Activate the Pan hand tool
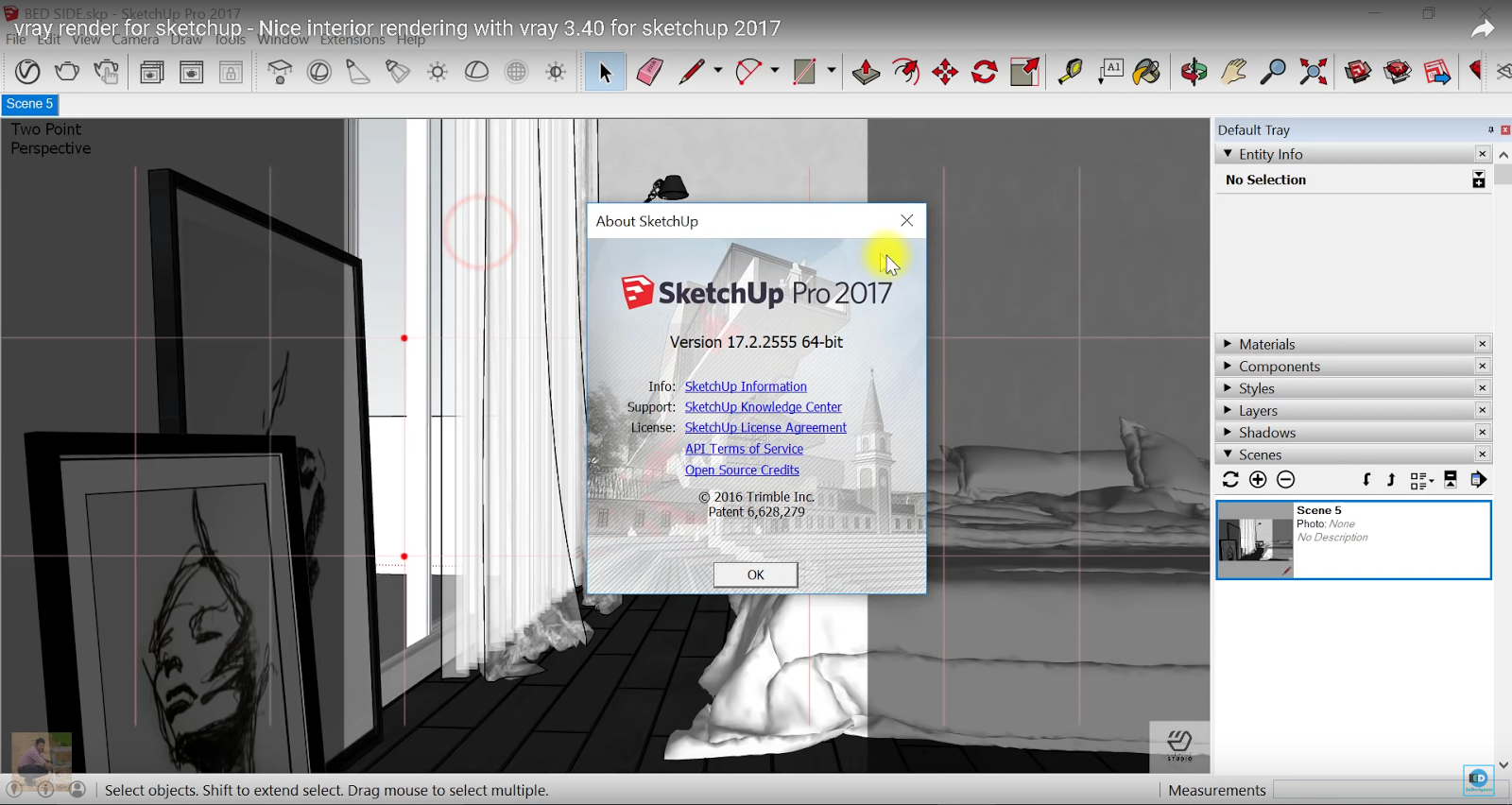Viewport: 1512px width, 805px height. coord(1233,72)
